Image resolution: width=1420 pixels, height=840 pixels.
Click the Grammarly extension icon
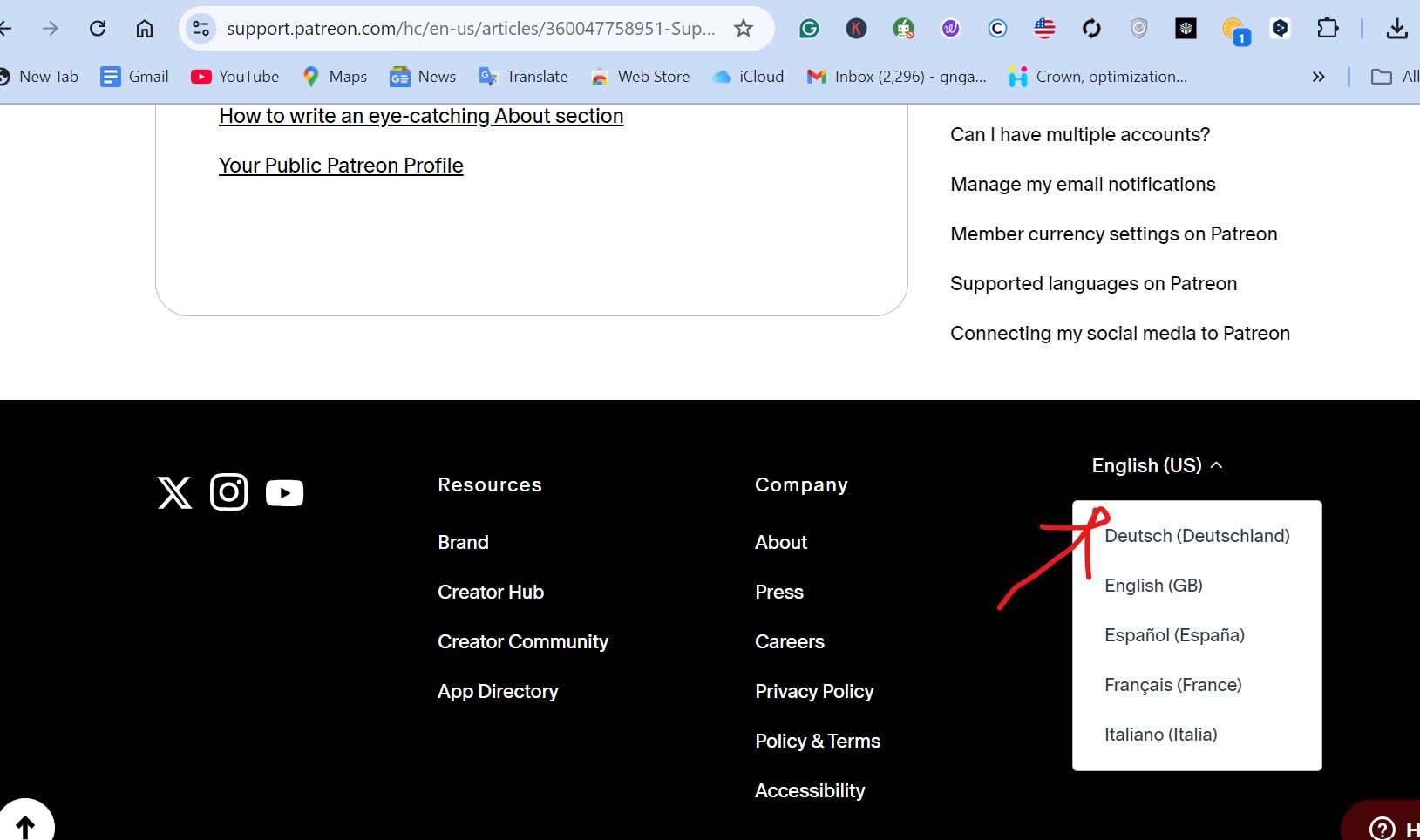[x=809, y=29]
